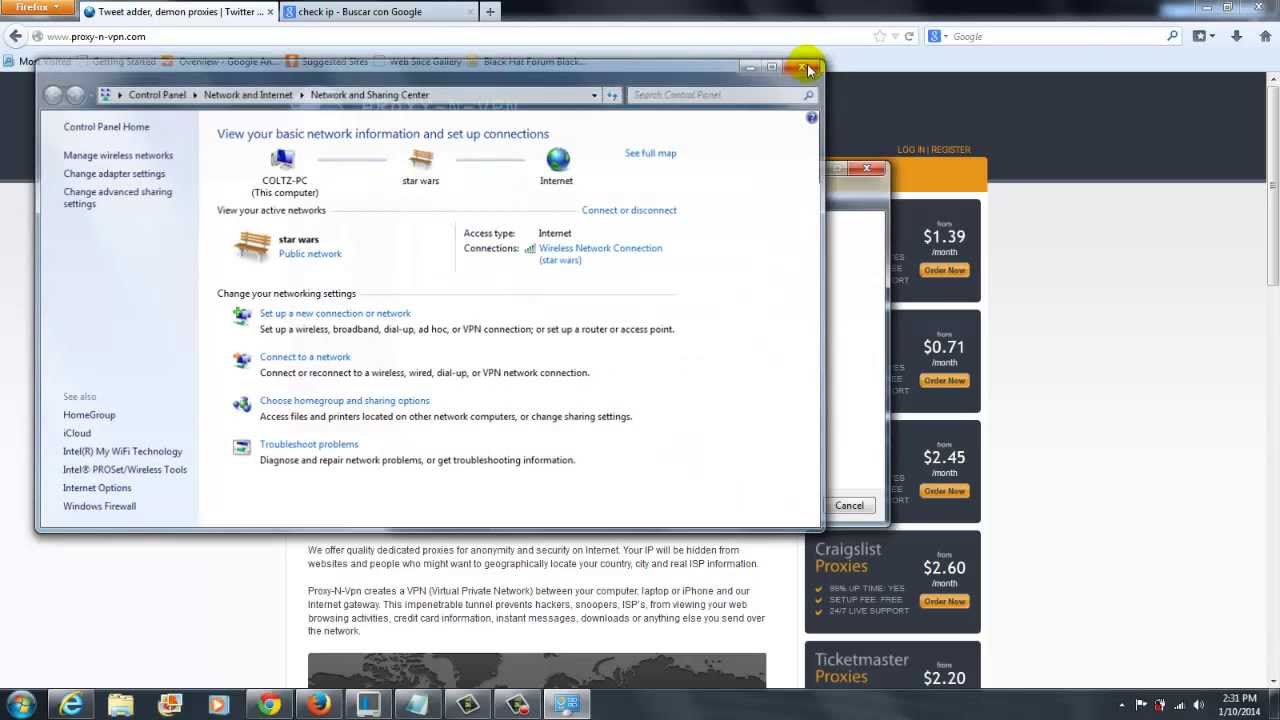Click Connect to a network link
The image size is (1280, 720).
305,357
